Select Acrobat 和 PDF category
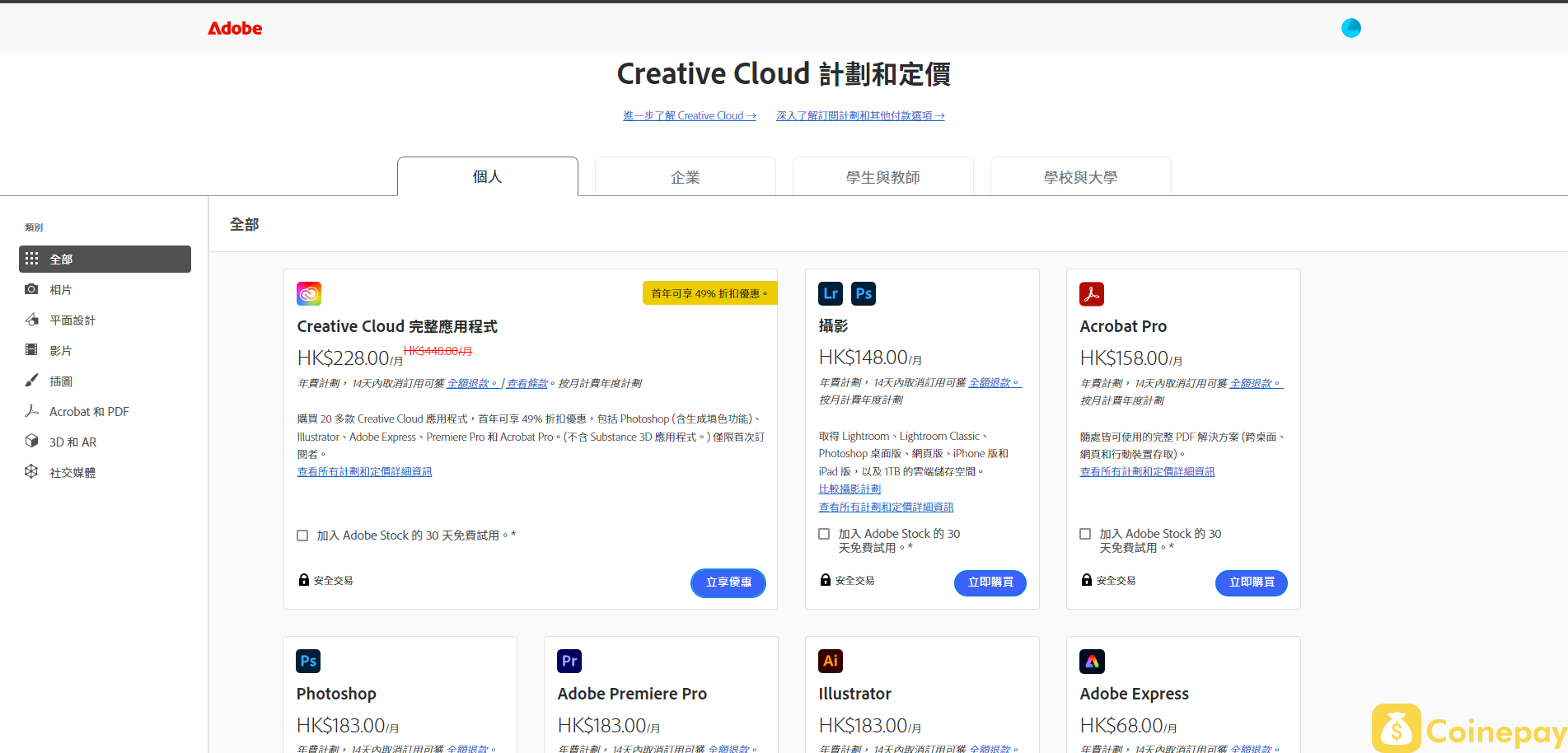Image resolution: width=1568 pixels, height=753 pixels. pos(105,411)
